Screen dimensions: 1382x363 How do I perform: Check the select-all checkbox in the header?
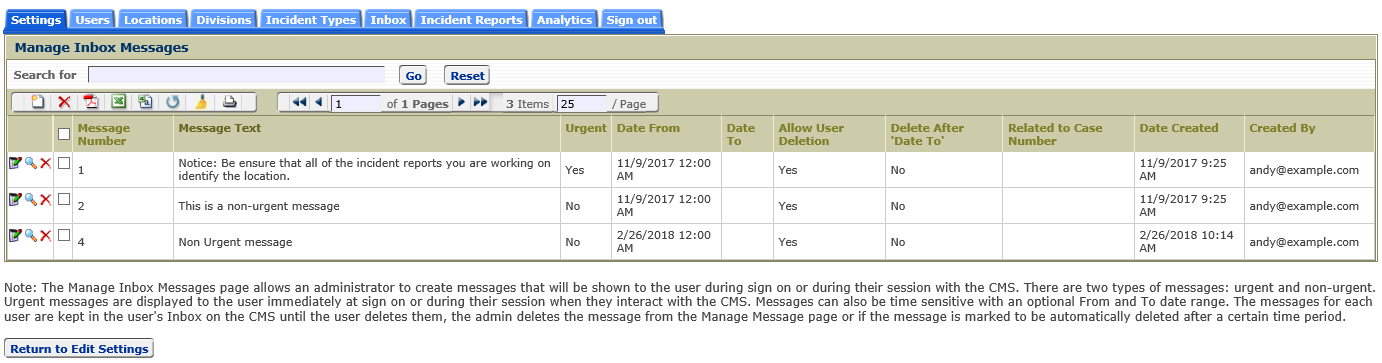tap(64, 134)
